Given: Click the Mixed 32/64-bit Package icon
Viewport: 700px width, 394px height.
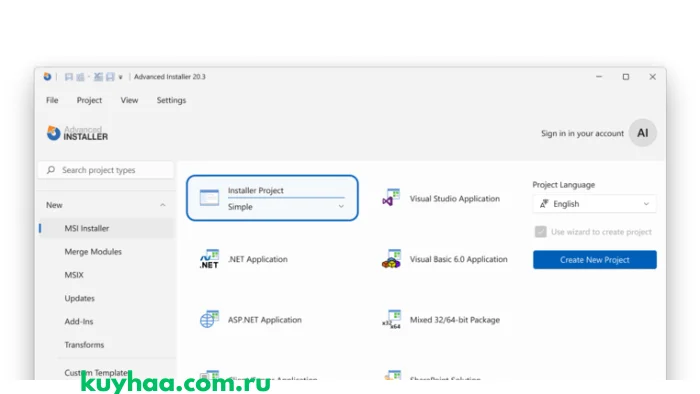Looking at the screenshot, I should pyautogui.click(x=391, y=319).
